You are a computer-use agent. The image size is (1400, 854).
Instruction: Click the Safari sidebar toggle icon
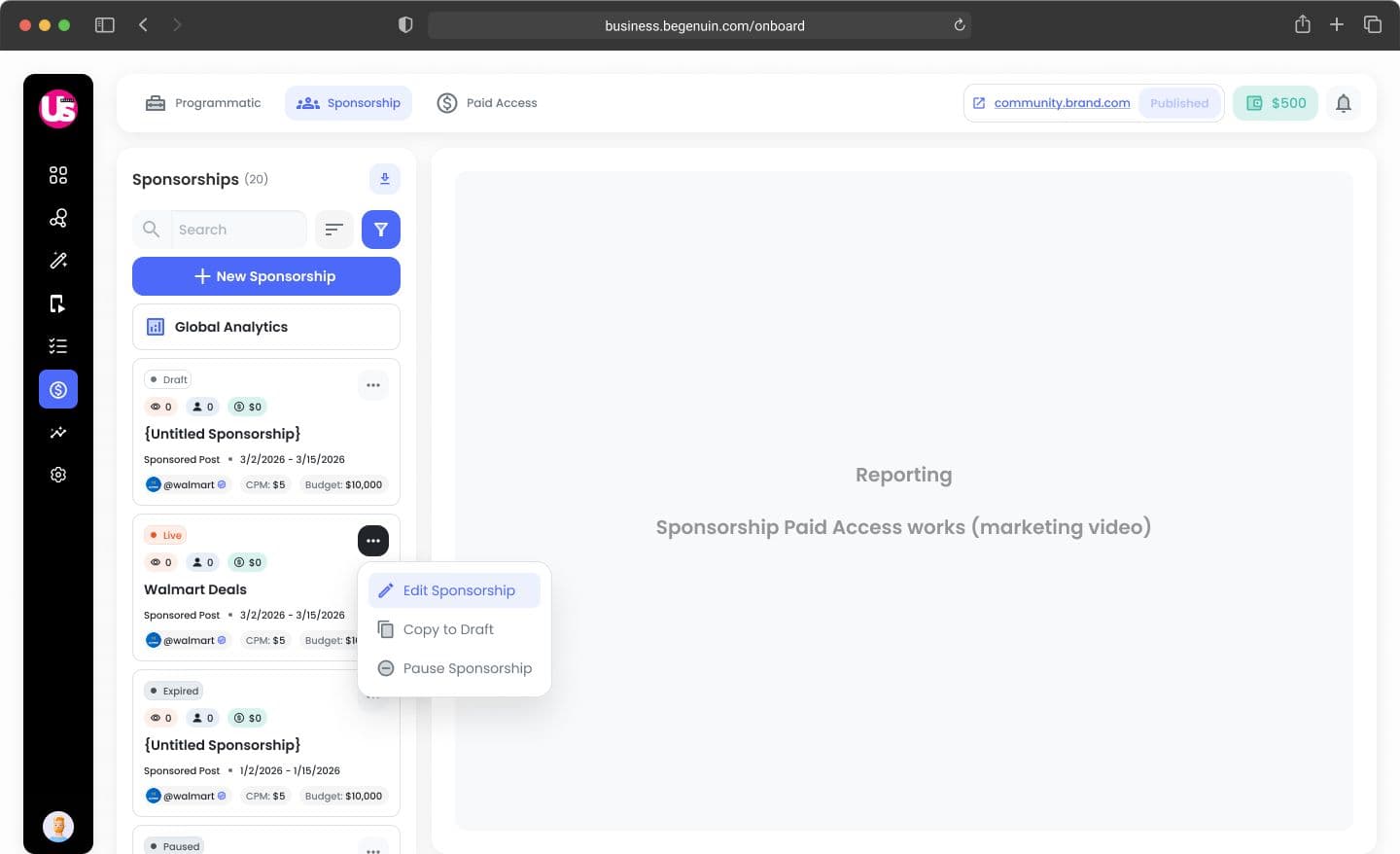tap(105, 25)
